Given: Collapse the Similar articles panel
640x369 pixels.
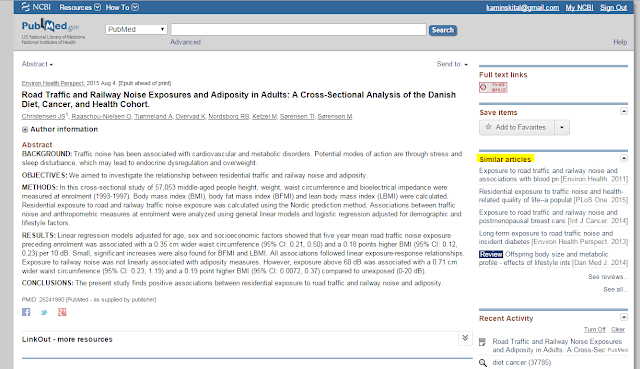Looking at the screenshot, I should pyautogui.click(x=624, y=158).
